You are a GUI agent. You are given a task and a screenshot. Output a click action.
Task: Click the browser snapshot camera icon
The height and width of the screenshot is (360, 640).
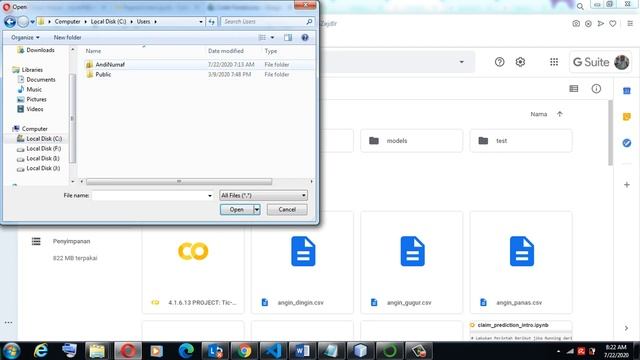[576, 24]
